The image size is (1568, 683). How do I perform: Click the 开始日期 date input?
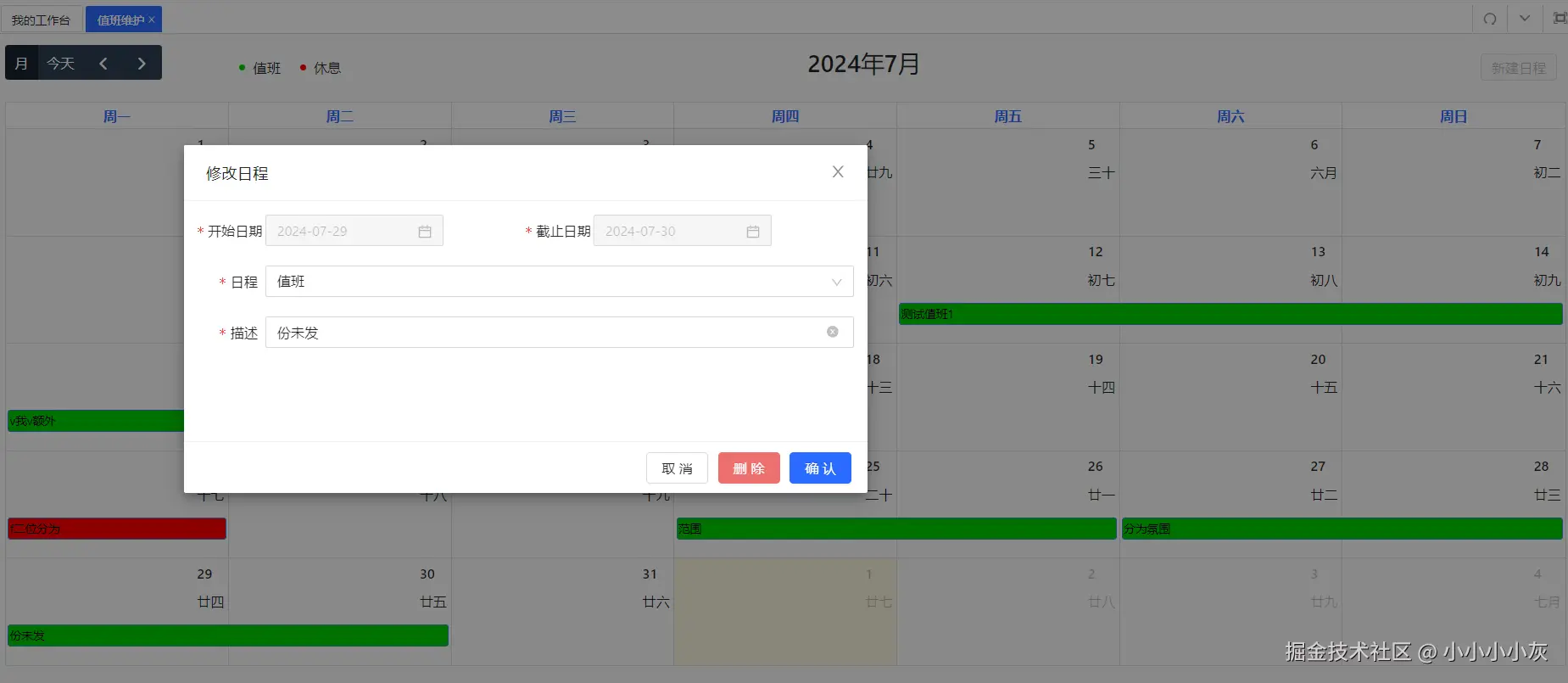354,231
